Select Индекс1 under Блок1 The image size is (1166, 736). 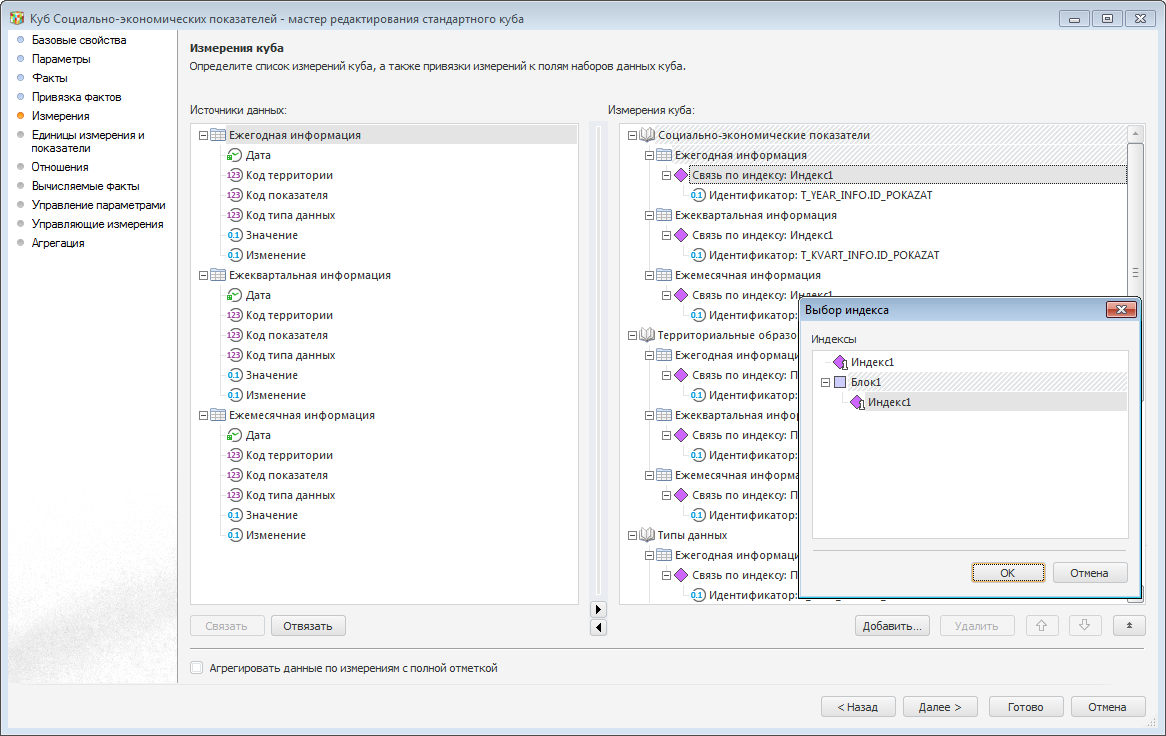coord(889,402)
